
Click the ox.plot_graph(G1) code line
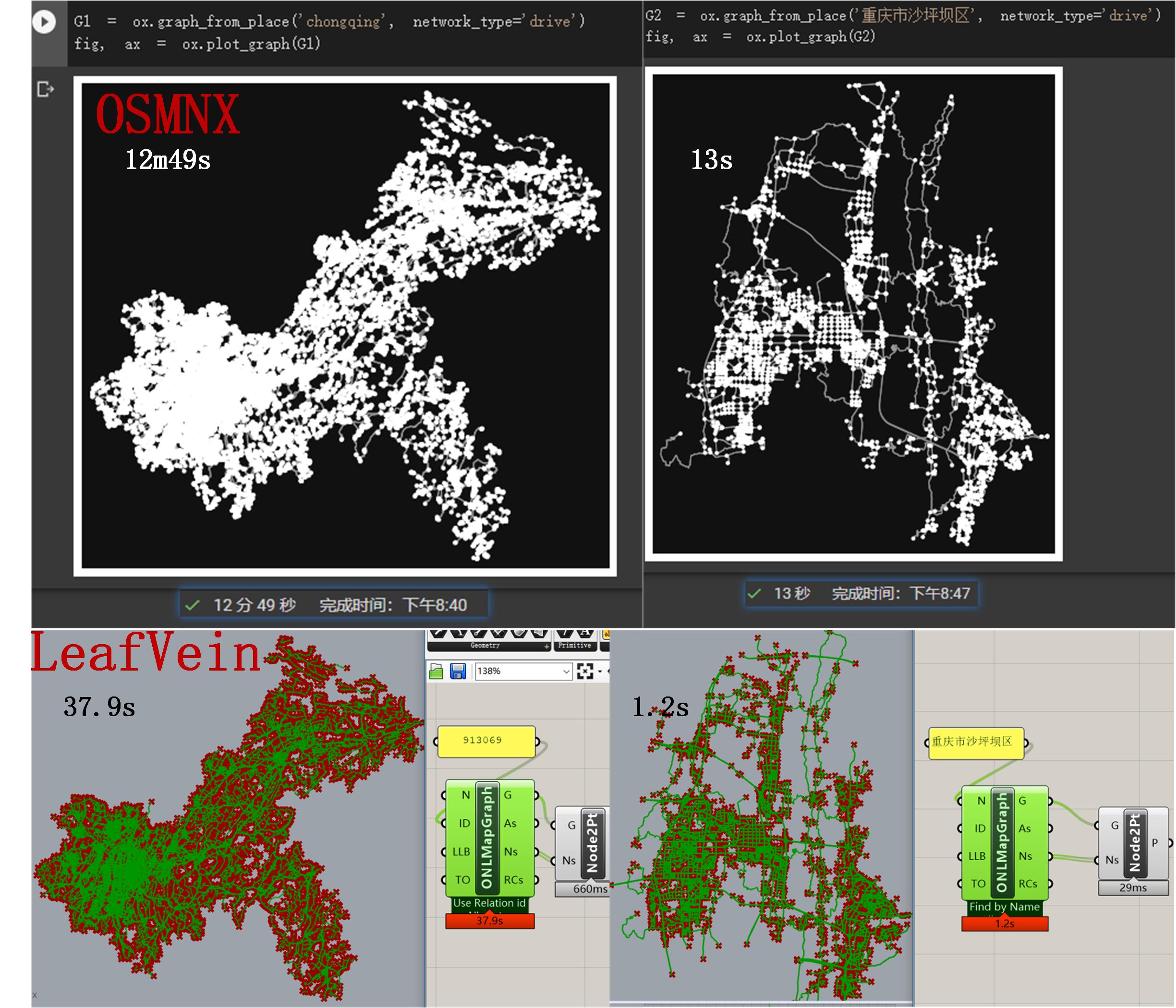coord(197,44)
